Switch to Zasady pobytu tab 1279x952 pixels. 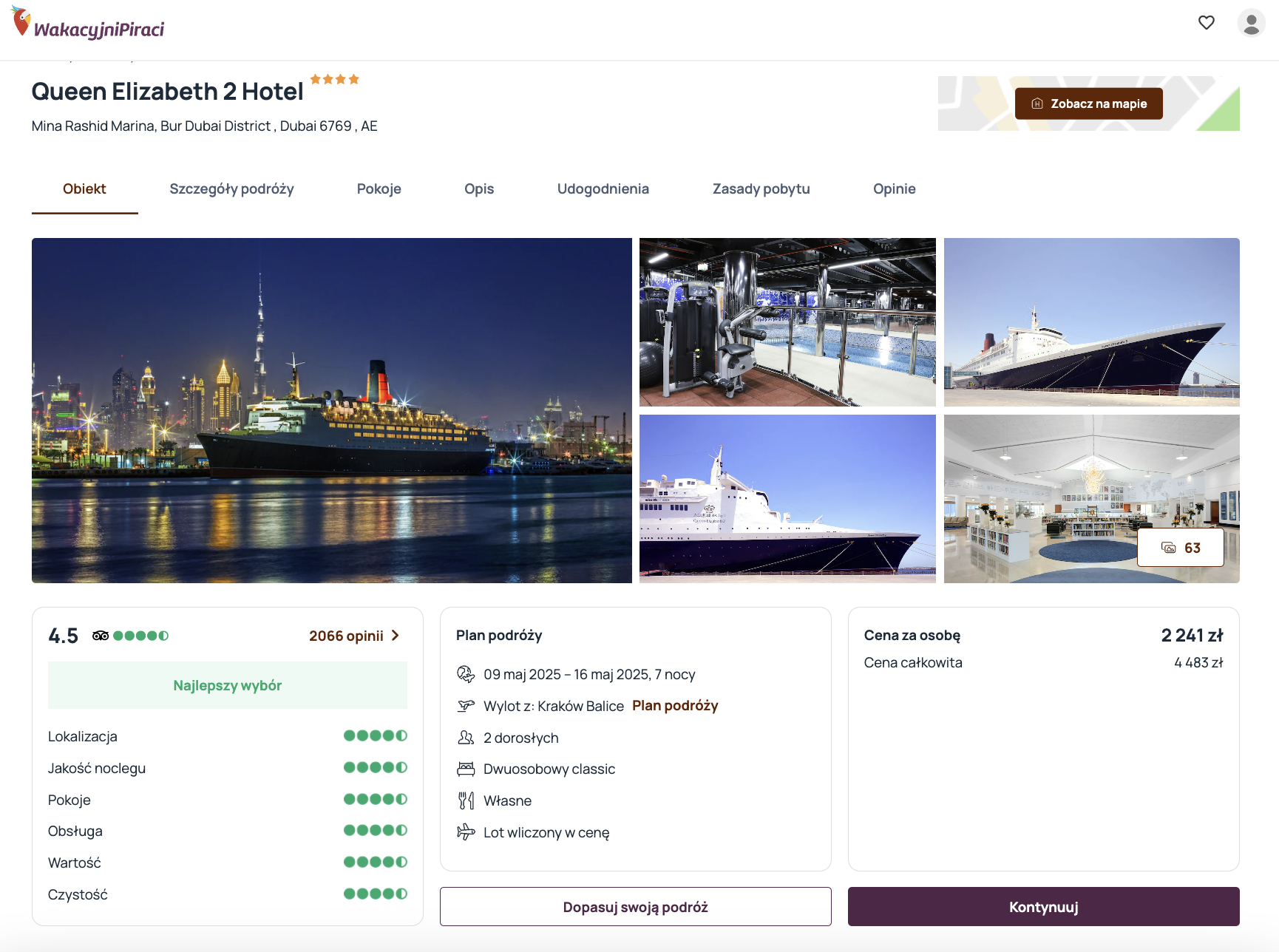coord(761,189)
